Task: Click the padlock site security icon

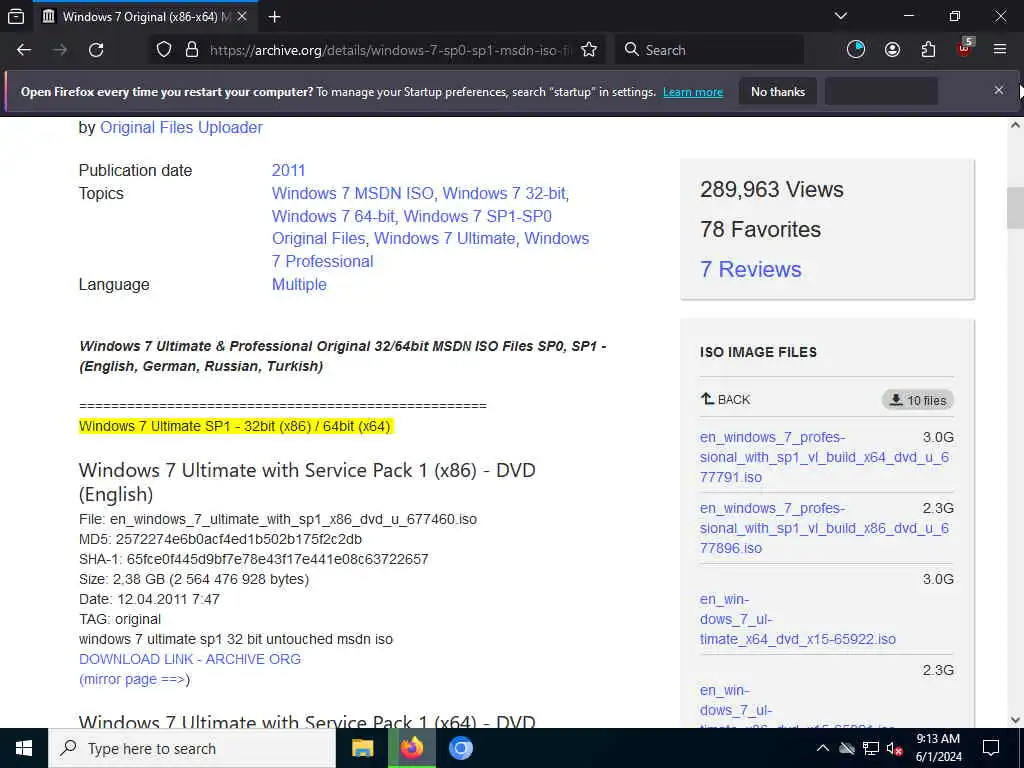Action: click(191, 50)
